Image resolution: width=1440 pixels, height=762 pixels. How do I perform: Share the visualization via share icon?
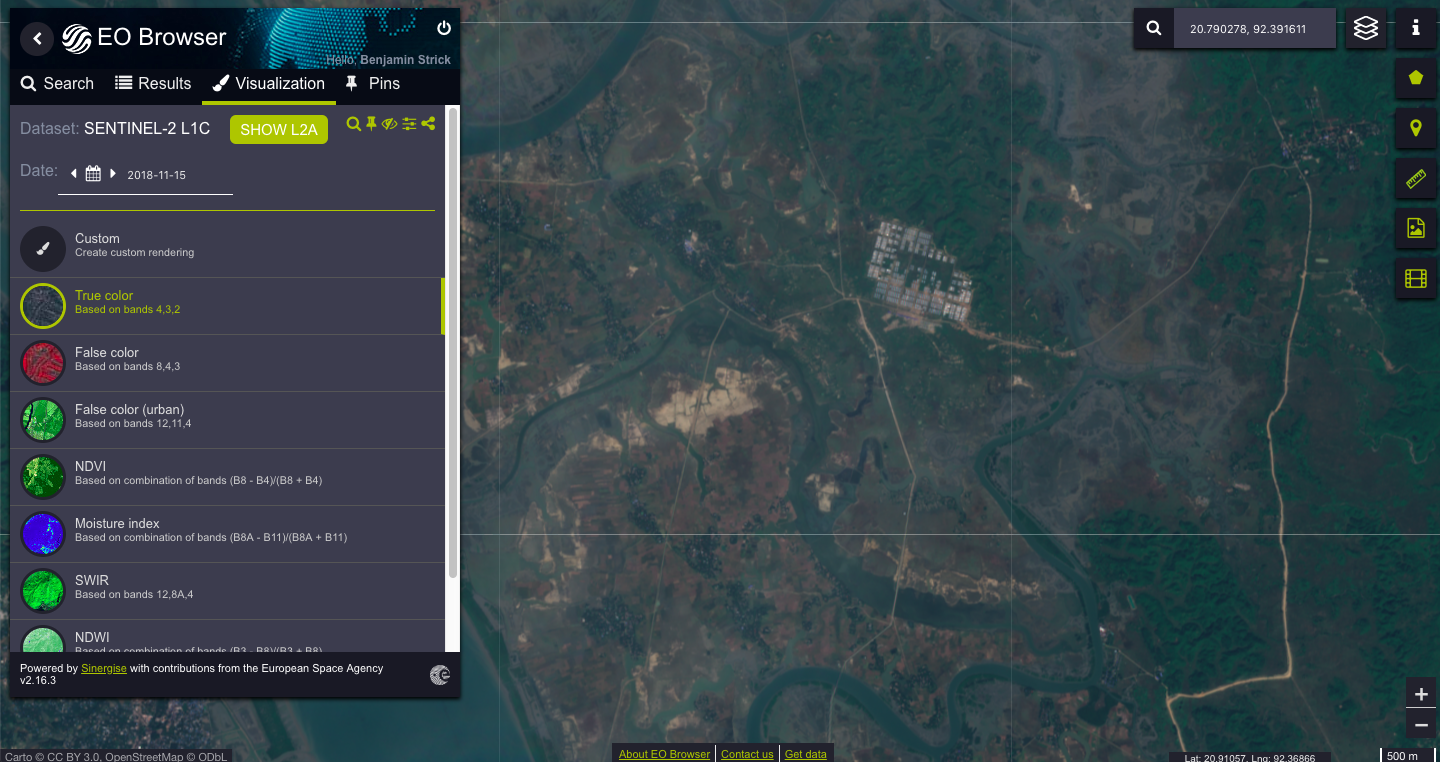[428, 123]
